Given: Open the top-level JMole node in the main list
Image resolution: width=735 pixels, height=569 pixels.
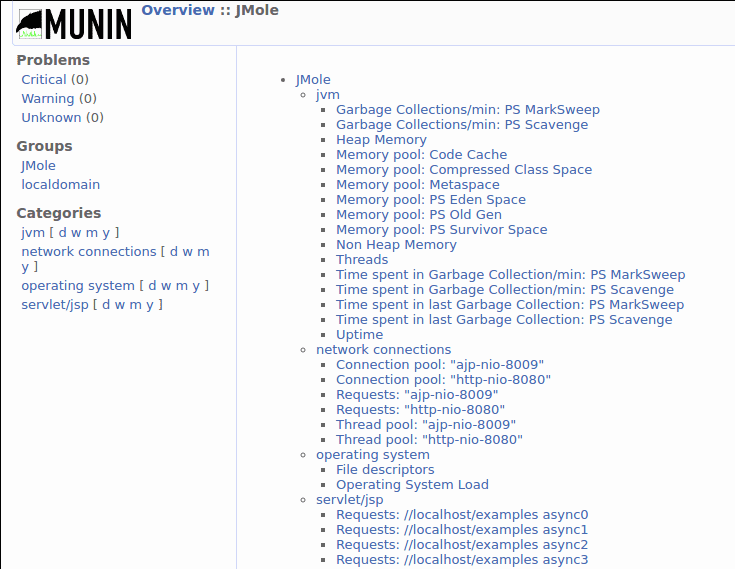Looking at the screenshot, I should click(313, 80).
